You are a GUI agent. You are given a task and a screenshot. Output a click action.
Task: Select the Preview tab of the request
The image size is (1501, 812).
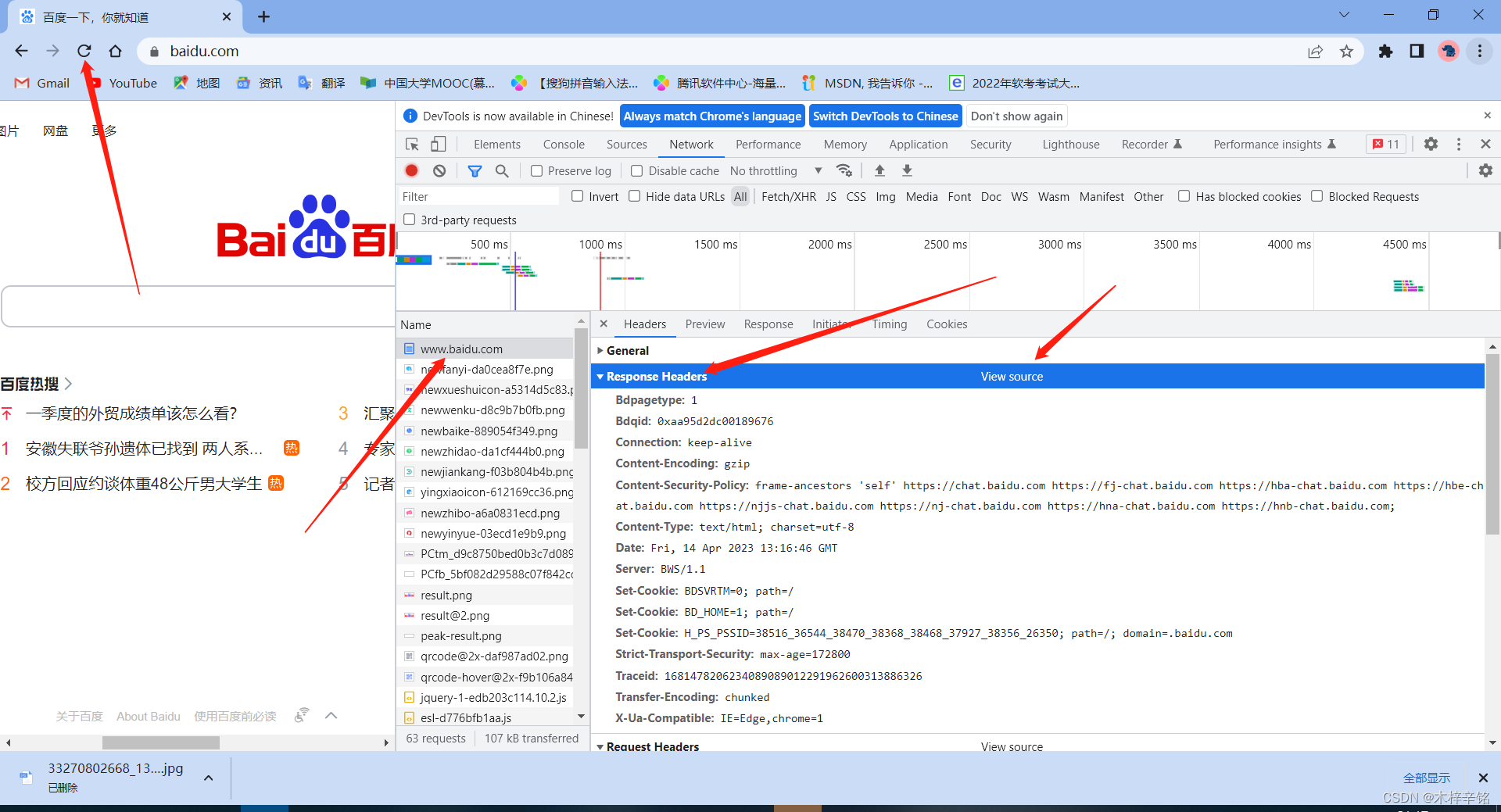pos(705,324)
